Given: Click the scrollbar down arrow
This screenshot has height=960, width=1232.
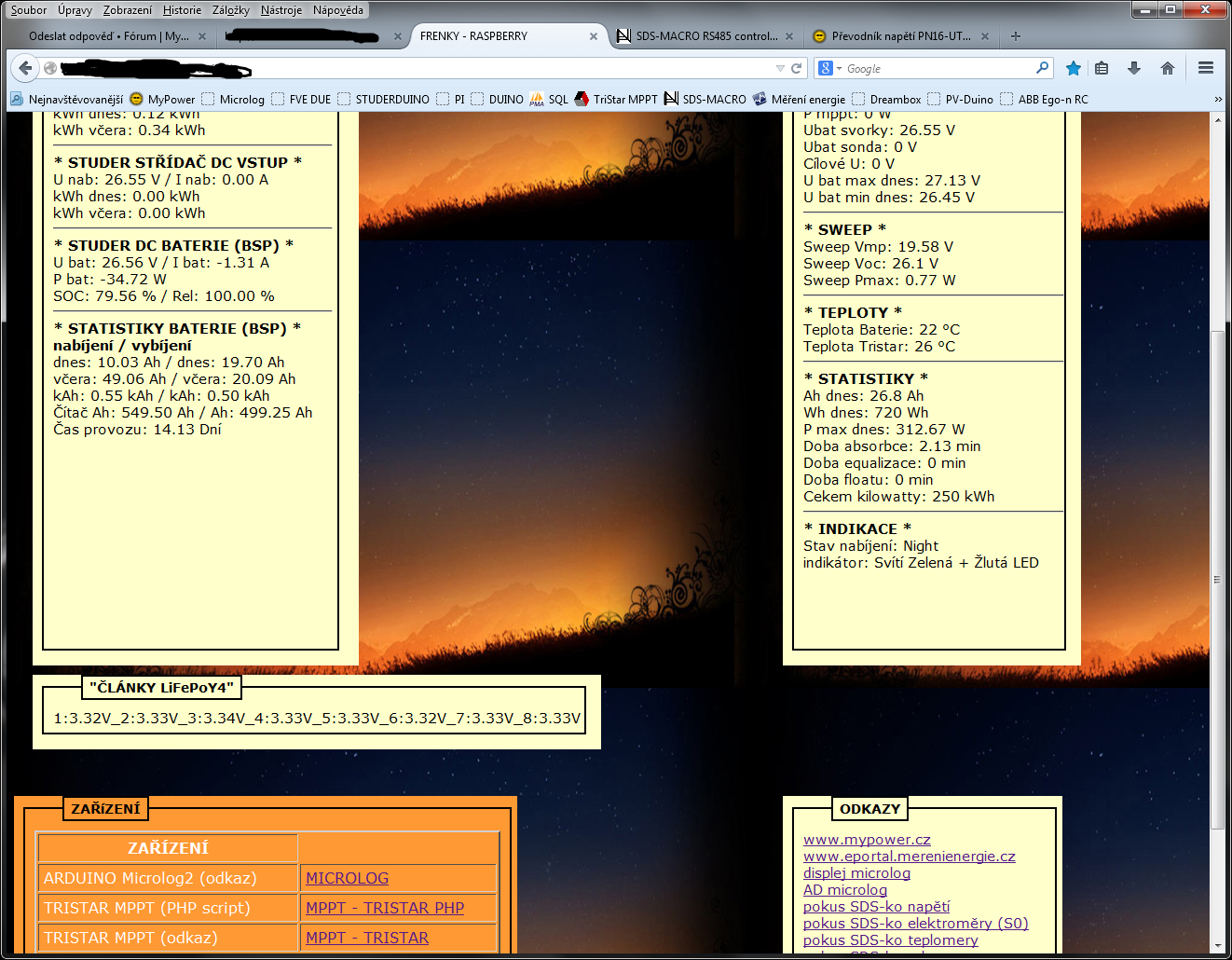Looking at the screenshot, I should (1217, 944).
